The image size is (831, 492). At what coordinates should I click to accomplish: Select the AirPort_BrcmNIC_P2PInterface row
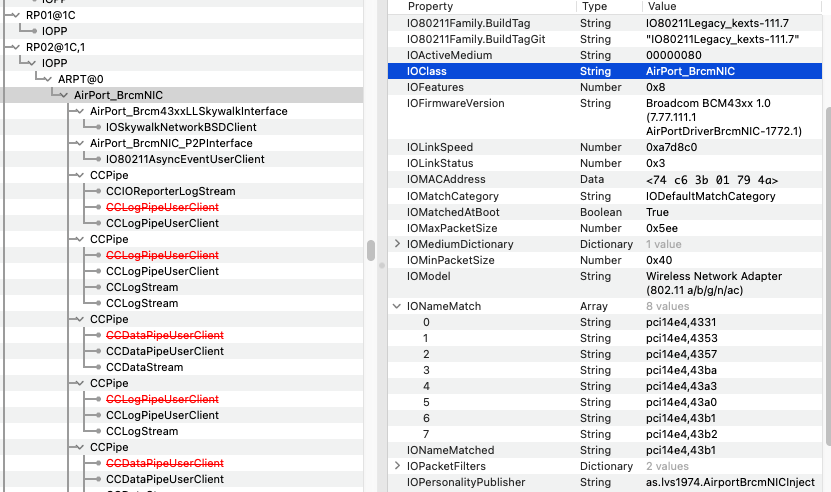click(x=182, y=143)
